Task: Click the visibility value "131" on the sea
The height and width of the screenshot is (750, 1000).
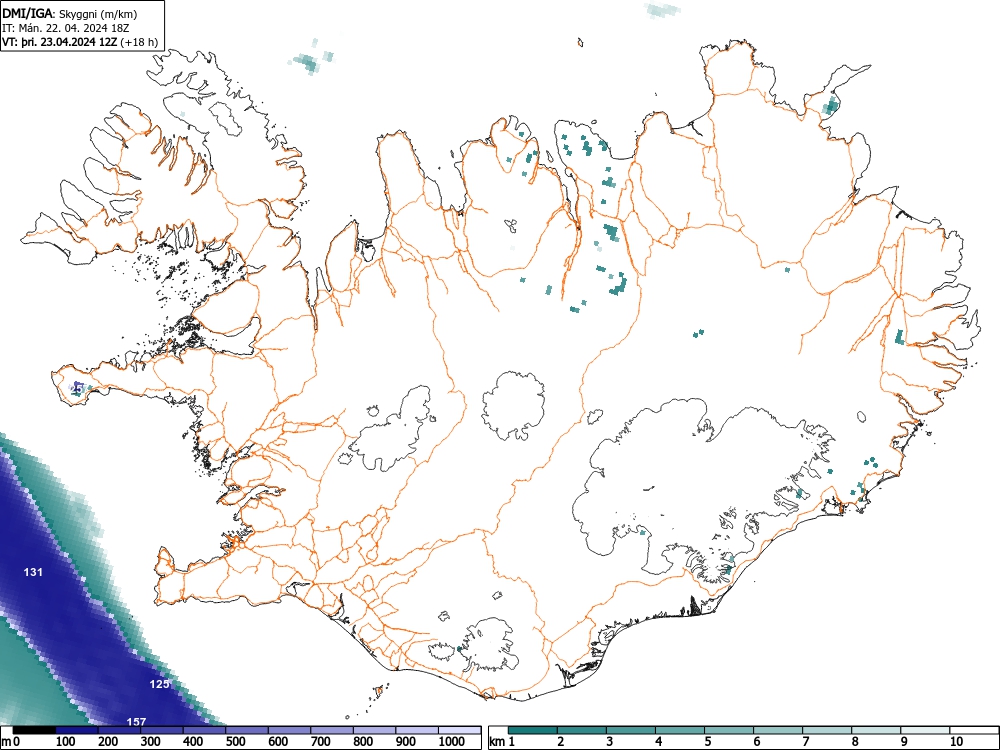Action: [33, 572]
